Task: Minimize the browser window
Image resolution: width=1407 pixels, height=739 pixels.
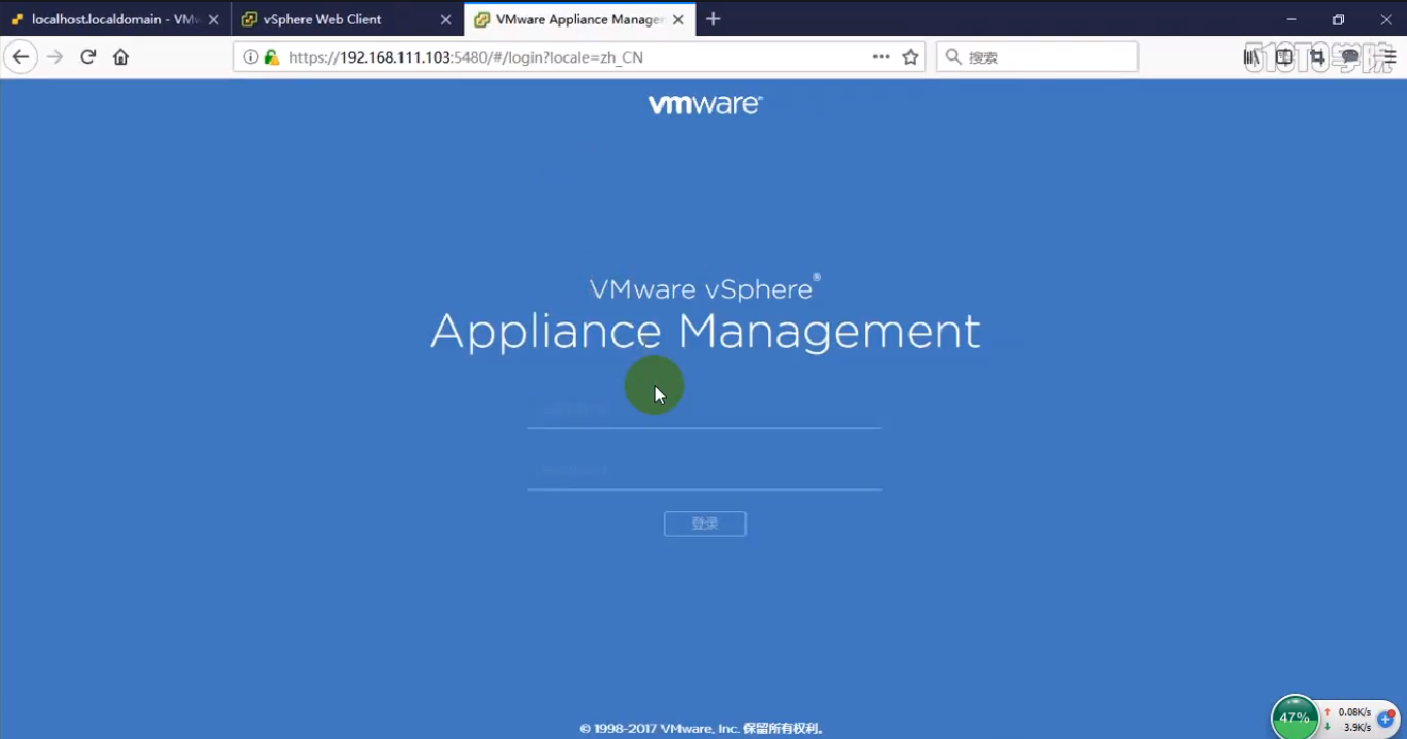Action: [x=1292, y=19]
